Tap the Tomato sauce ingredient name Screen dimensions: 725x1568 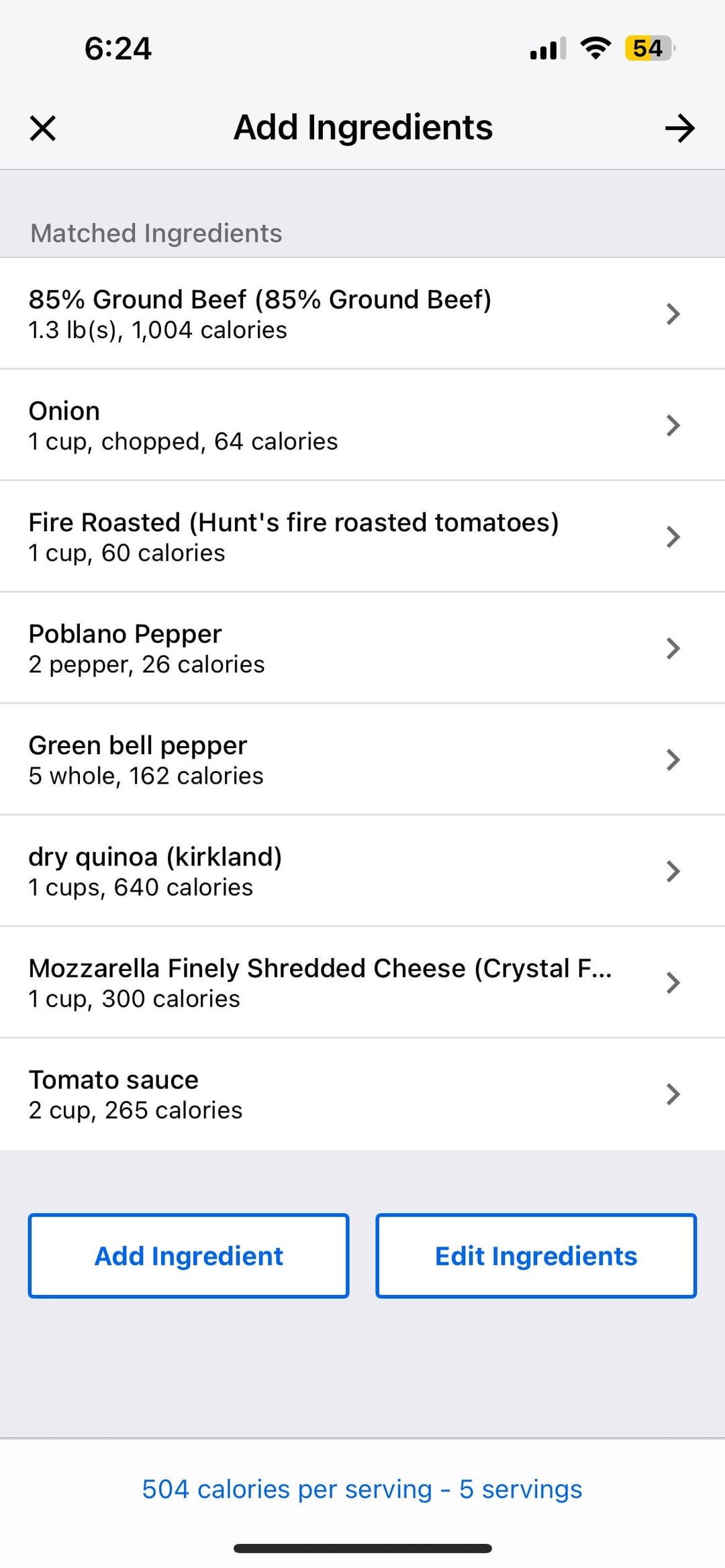coord(113,1080)
